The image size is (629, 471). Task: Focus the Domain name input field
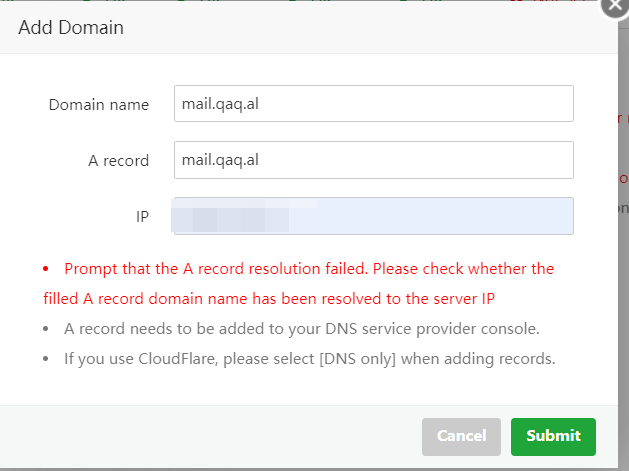tap(373, 104)
